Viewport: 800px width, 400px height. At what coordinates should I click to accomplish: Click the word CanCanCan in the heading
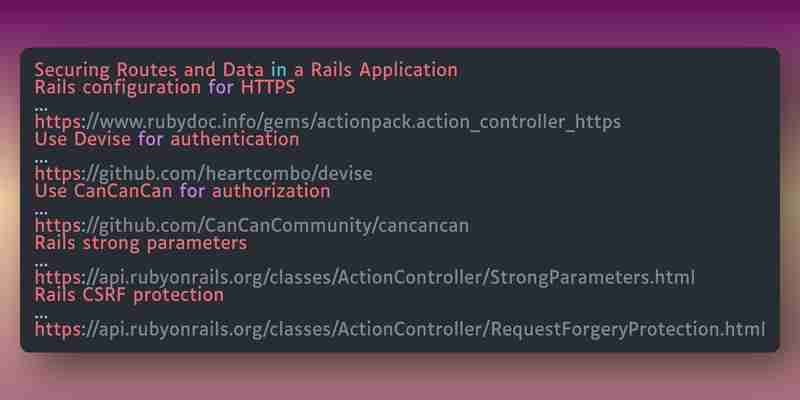click(x=123, y=191)
